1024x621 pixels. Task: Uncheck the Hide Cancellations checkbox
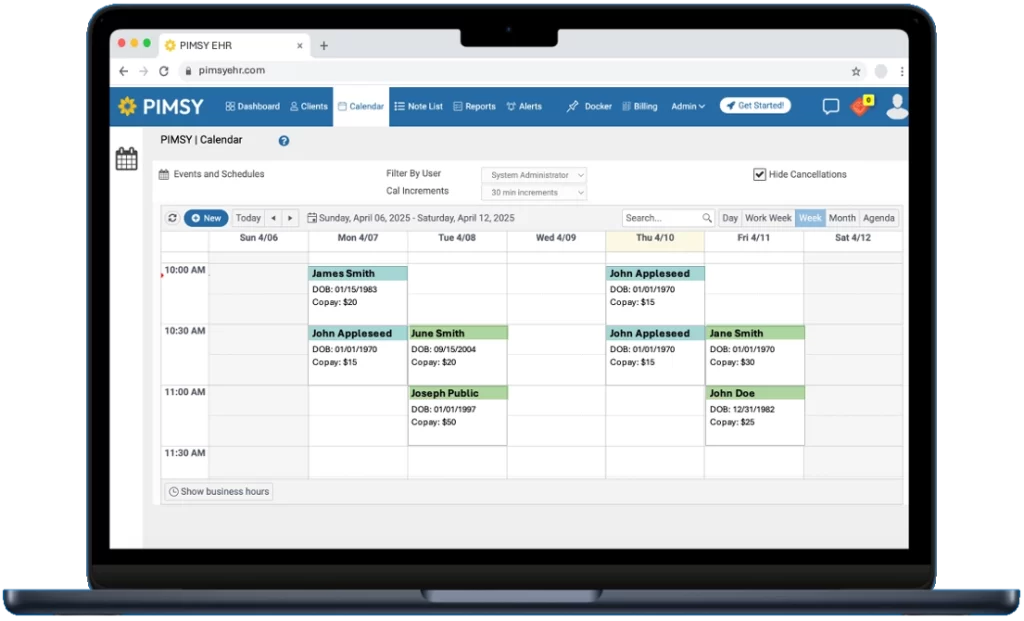[x=760, y=173]
